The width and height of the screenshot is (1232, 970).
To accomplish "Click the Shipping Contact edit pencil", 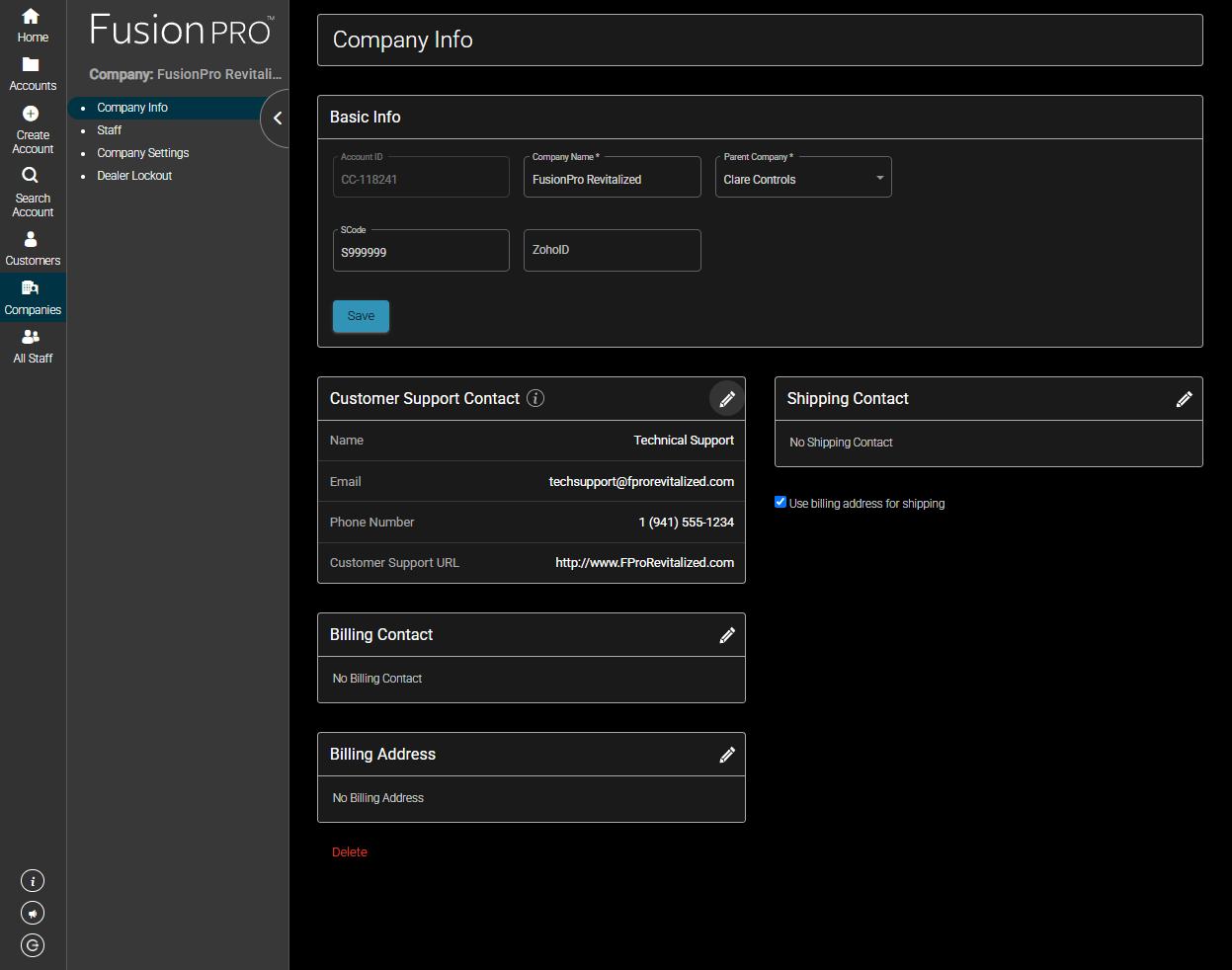I will 1184,398.
